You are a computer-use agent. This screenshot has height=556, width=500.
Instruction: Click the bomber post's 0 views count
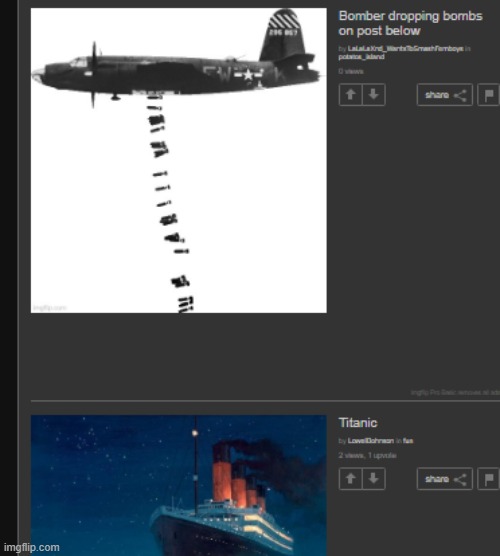point(351,71)
